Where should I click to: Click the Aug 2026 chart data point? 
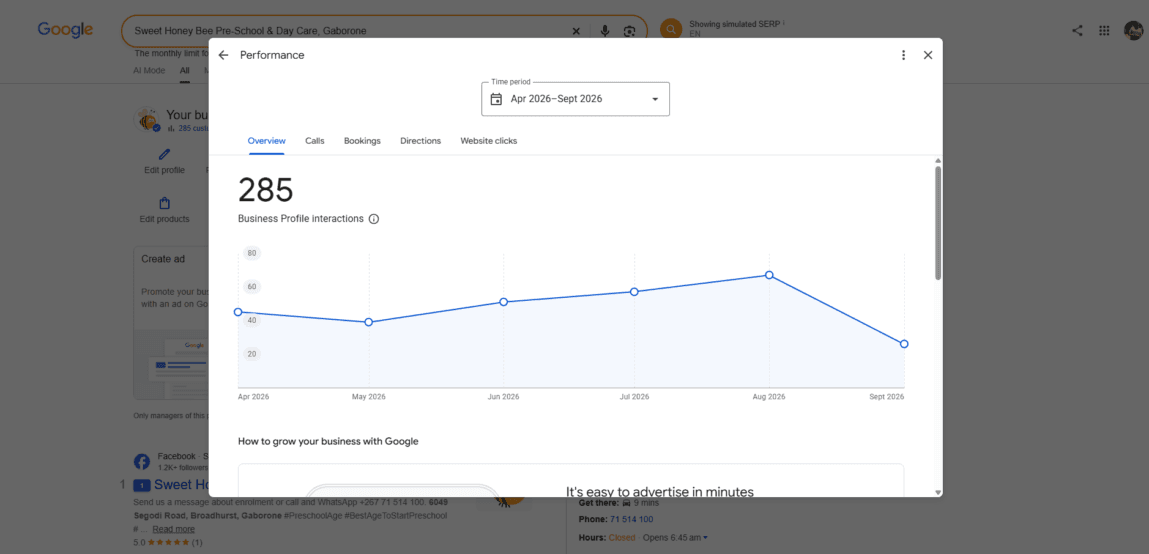tap(769, 275)
